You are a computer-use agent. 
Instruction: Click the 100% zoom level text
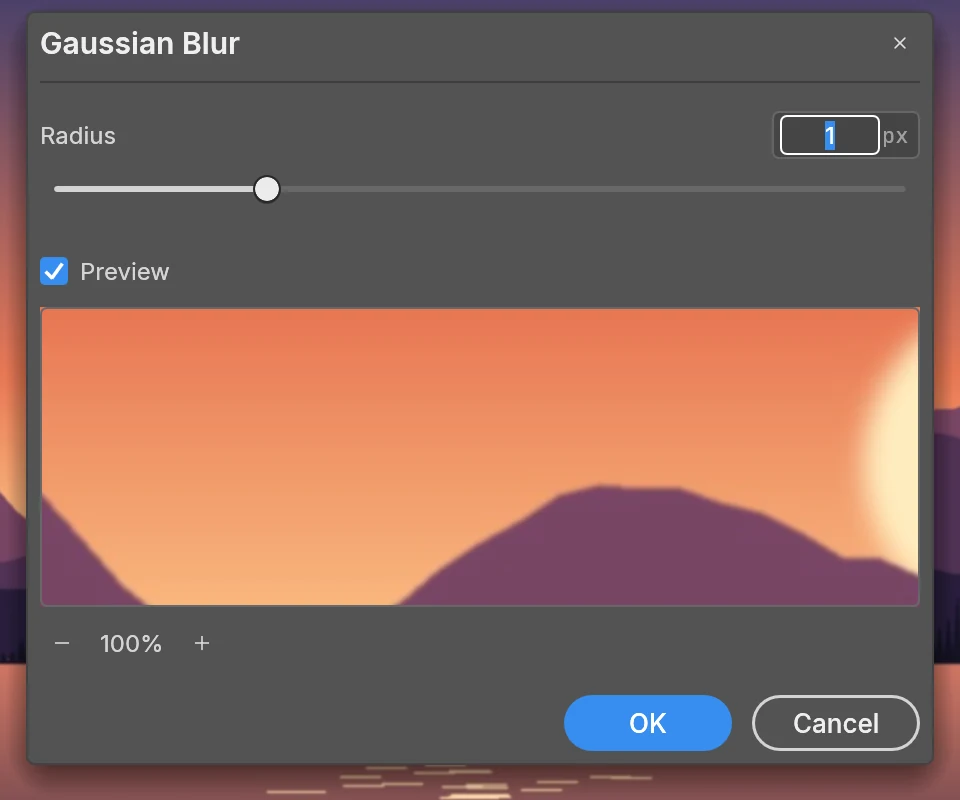(x=131, y=644)
